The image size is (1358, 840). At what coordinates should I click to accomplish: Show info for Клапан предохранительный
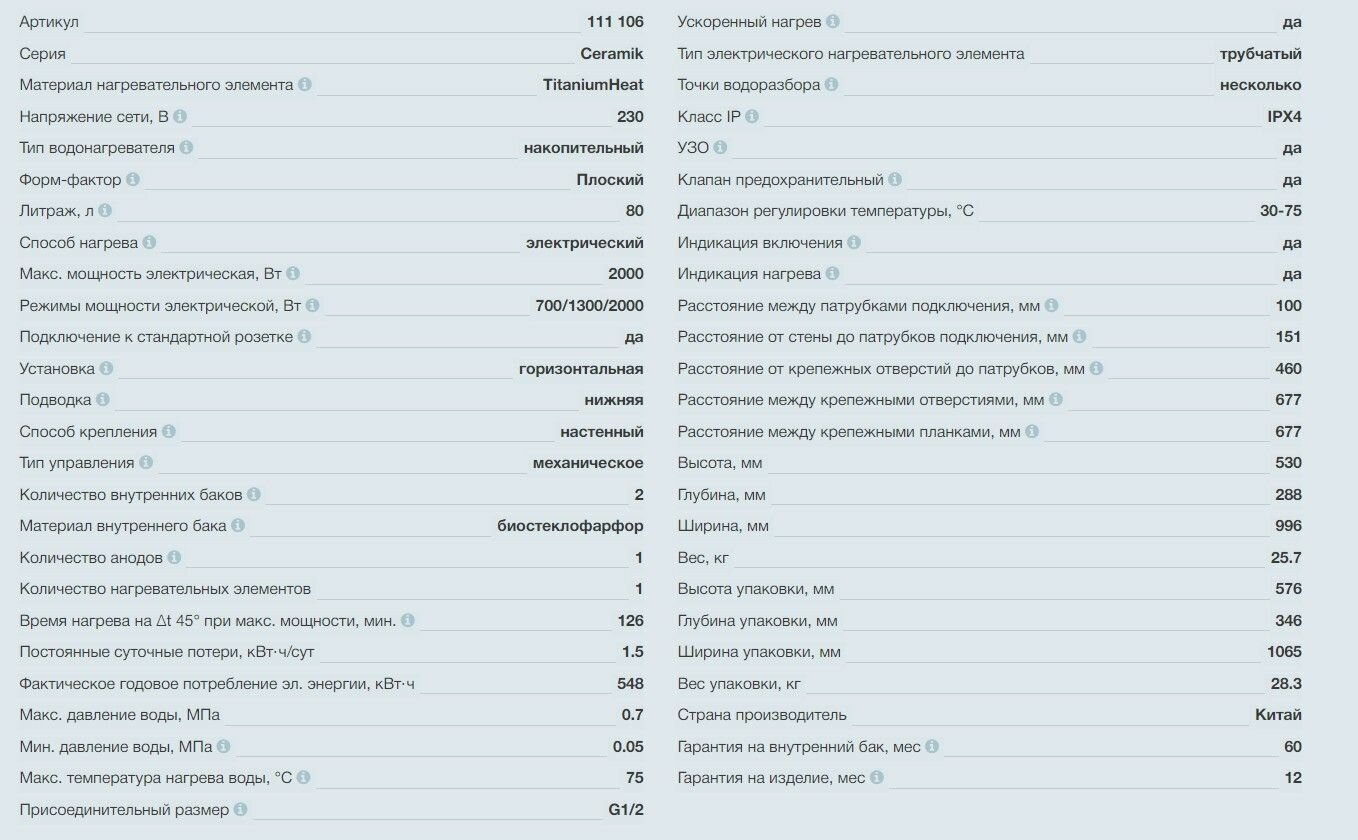pyautogui.click(x=895, y=180)
